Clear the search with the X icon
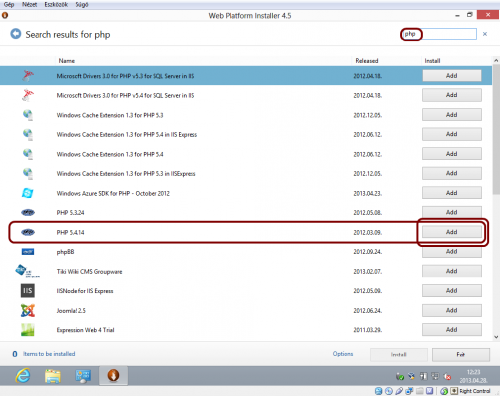The image size is (500, 396). (485, 34)
